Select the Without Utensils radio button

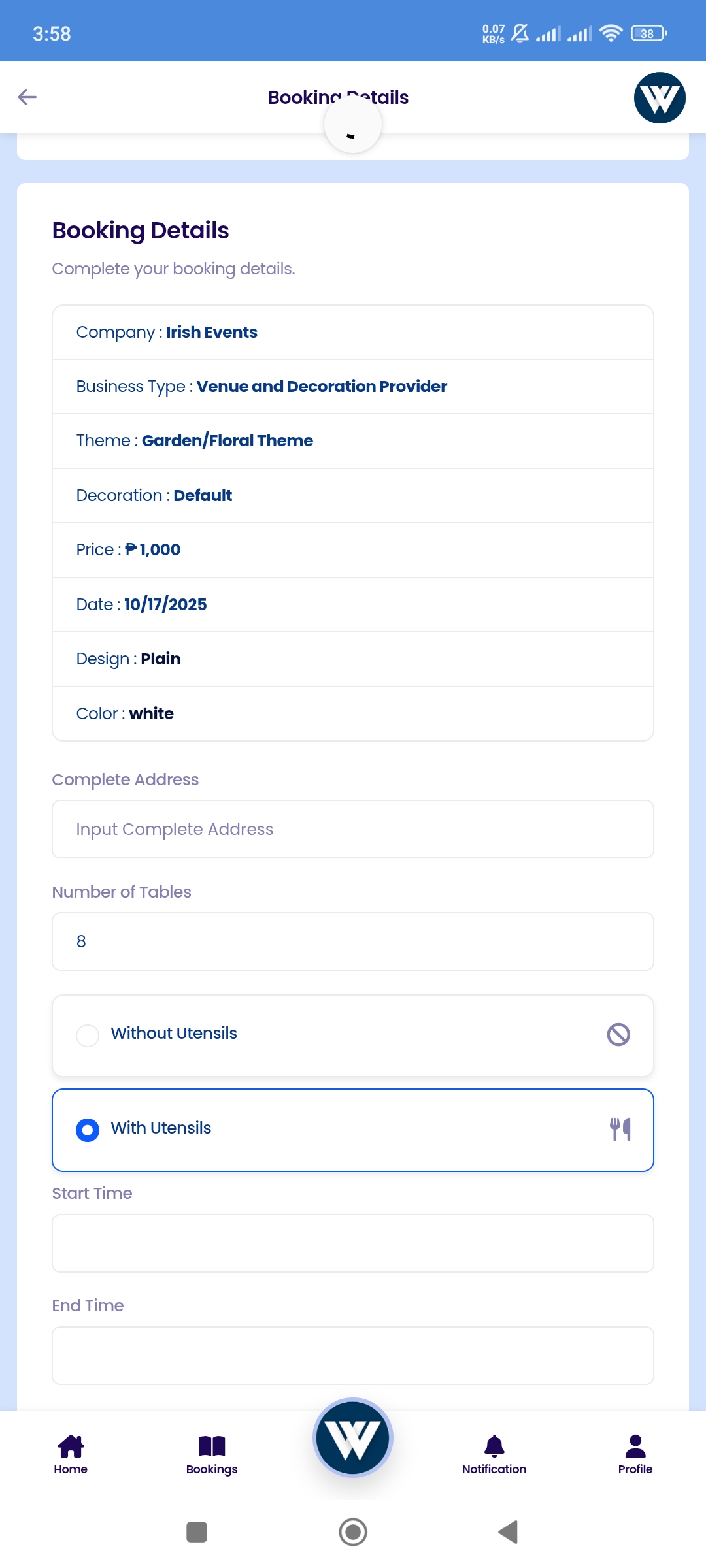(88, 1035)
